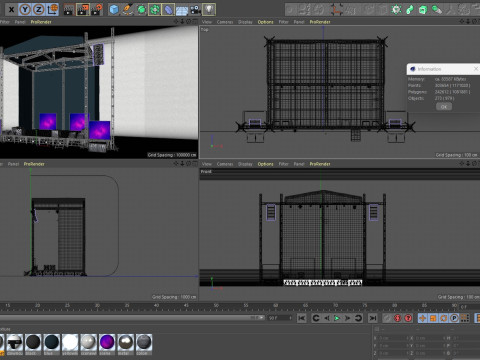Click perspective viewport rotate camera icon
The width and height of the screenshot is (480, 360).
(x=189, y=22)
